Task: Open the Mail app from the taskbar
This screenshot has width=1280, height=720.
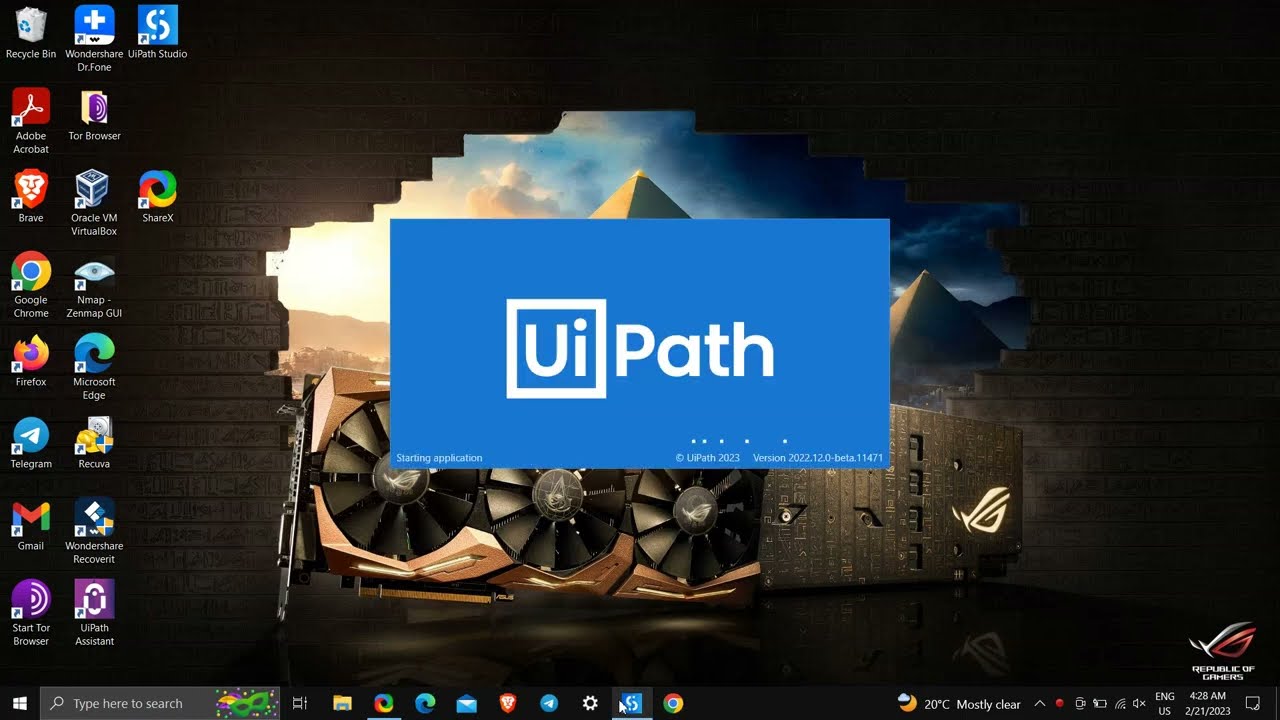Action: (466, 703)
